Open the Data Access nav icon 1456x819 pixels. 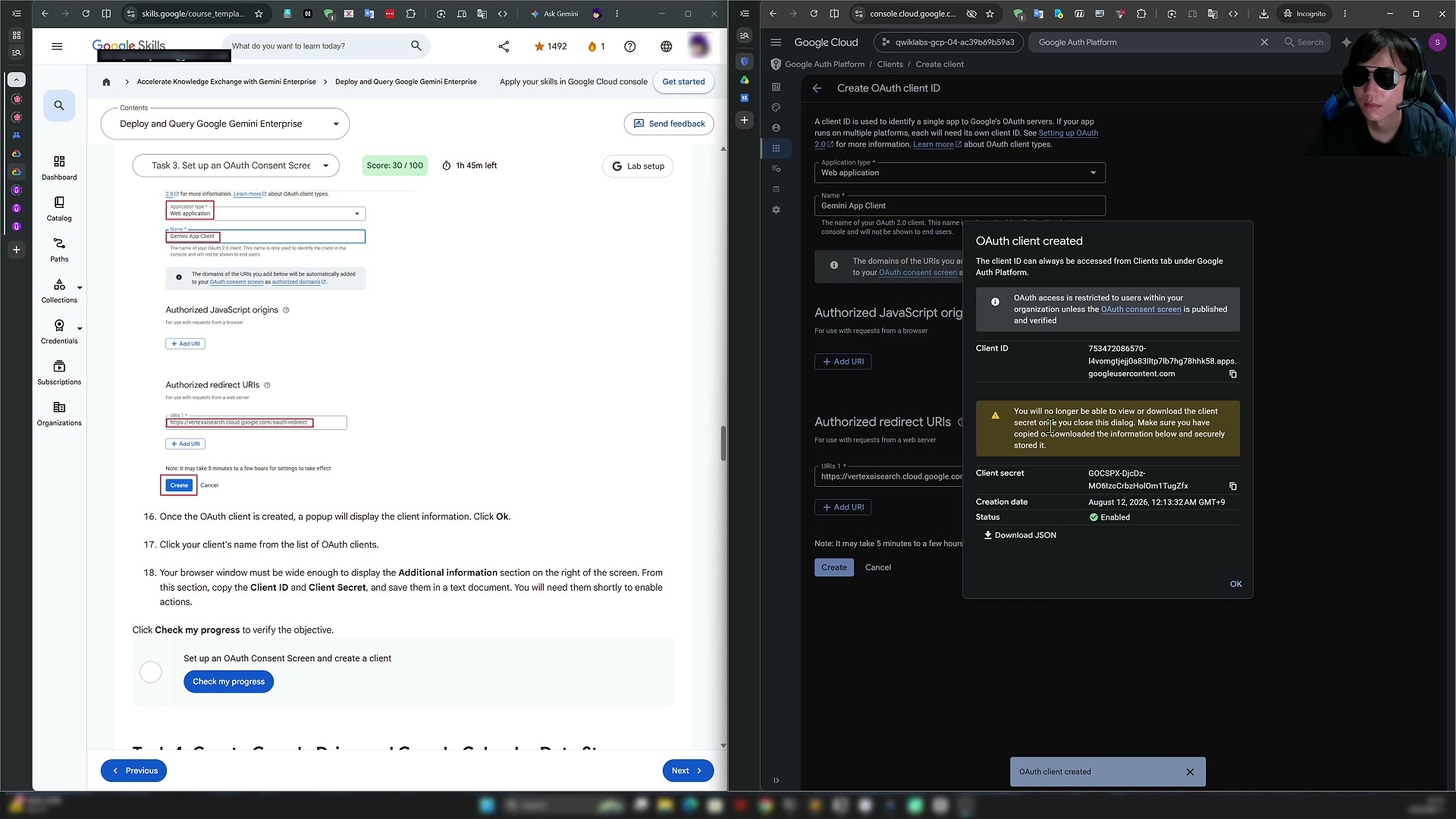pos(776,169)
